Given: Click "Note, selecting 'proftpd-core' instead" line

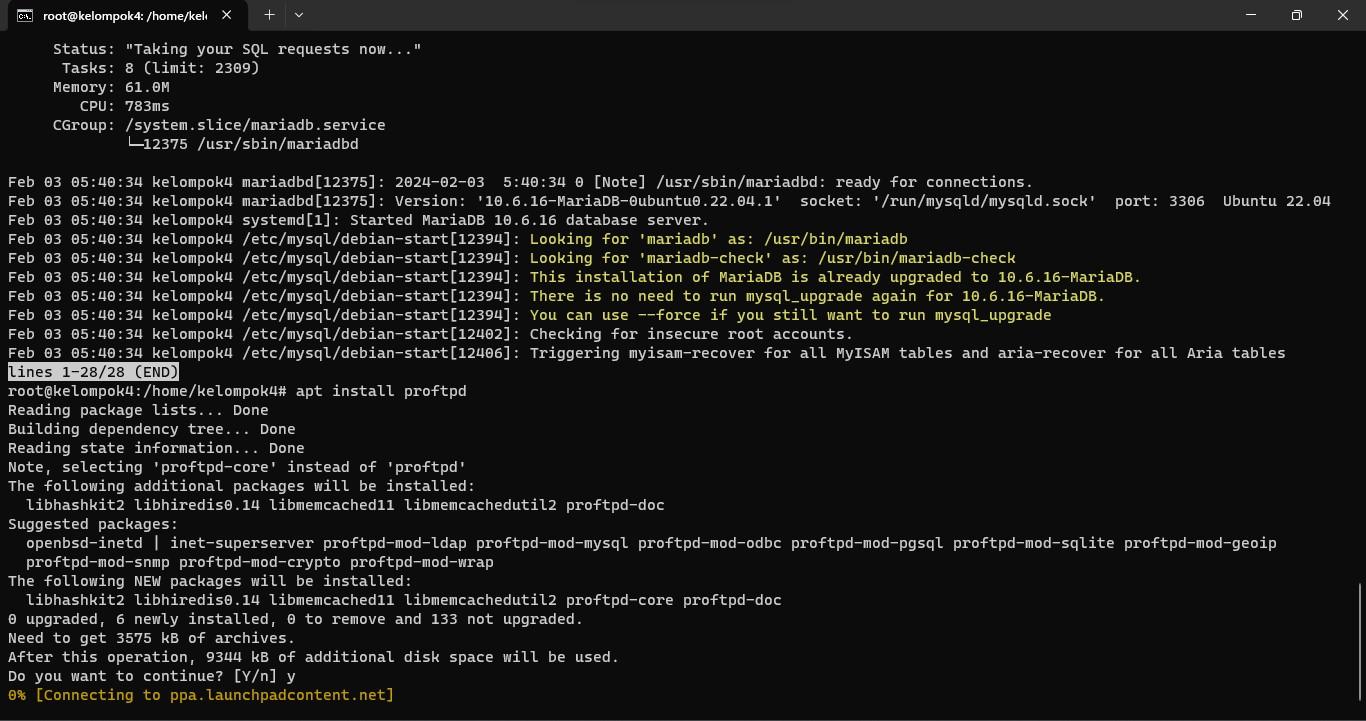Looking at the screenshot, I should (237, 467).
